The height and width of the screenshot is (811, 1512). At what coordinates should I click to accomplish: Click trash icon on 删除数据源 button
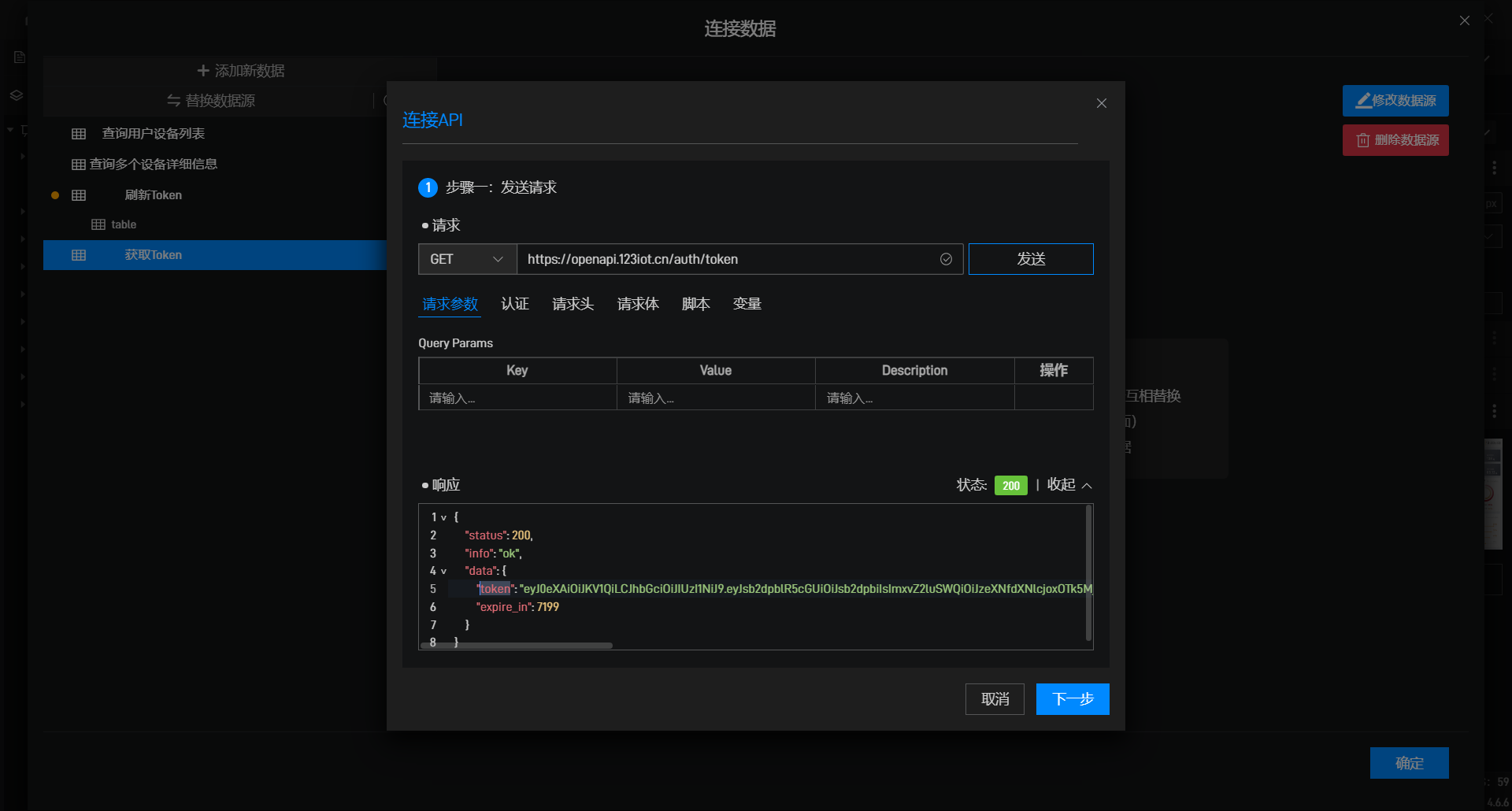(1362, 140)
